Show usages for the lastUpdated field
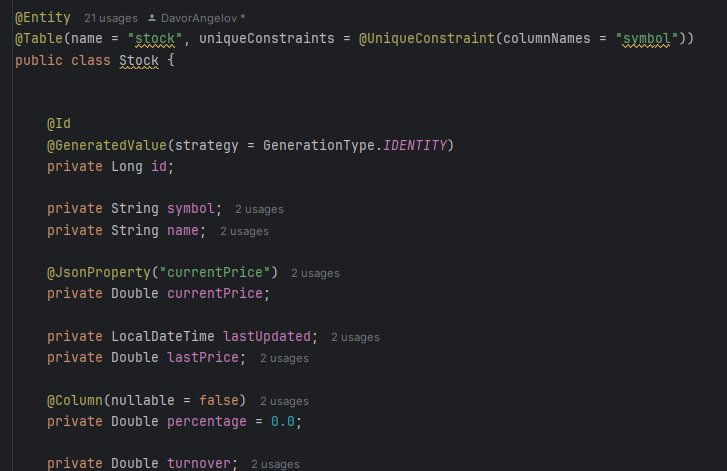This screenshot has width=727, height=471. (x=355, y=337)
